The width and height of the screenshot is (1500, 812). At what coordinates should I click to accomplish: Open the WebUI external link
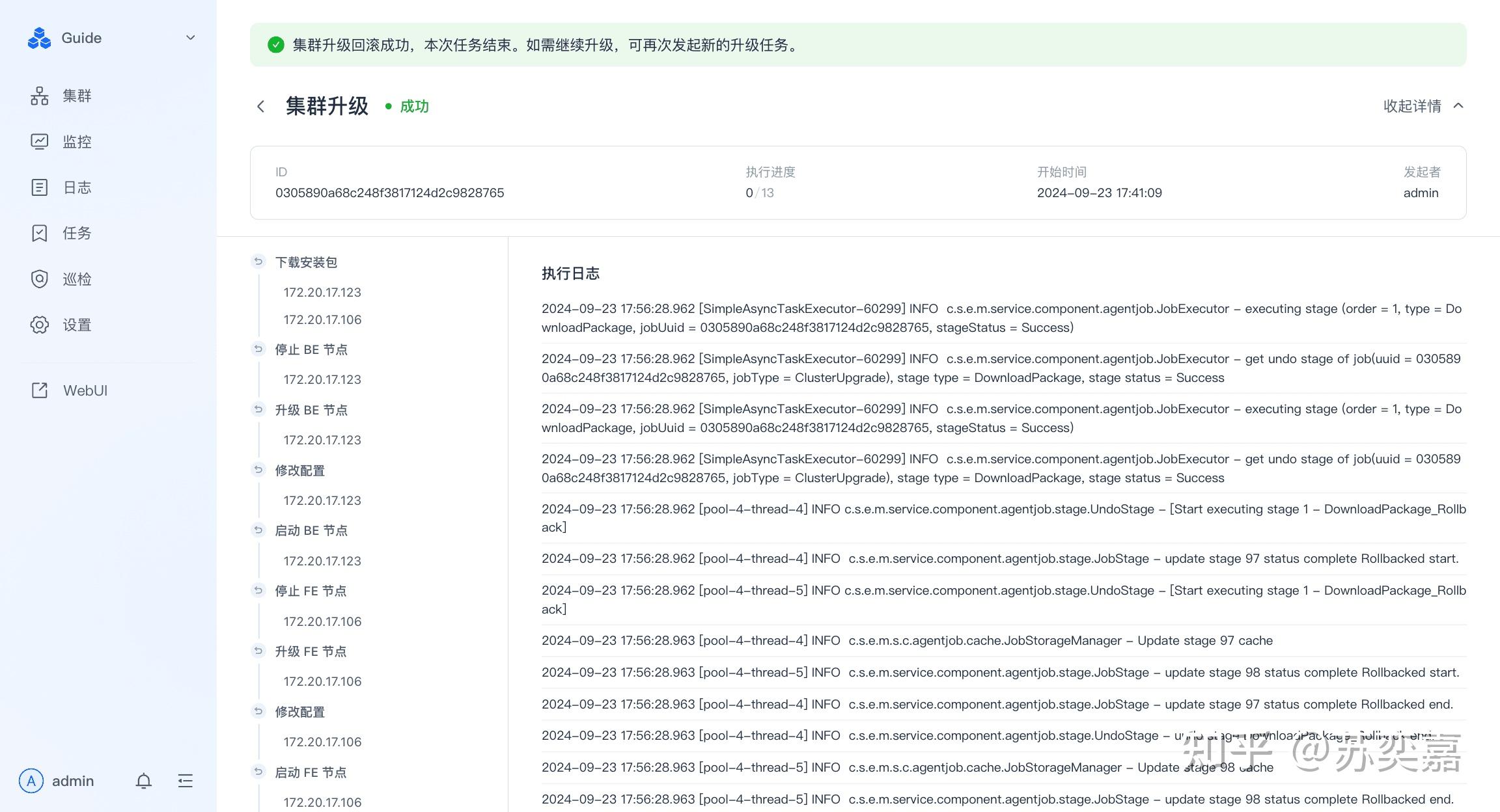coord(85,390)
